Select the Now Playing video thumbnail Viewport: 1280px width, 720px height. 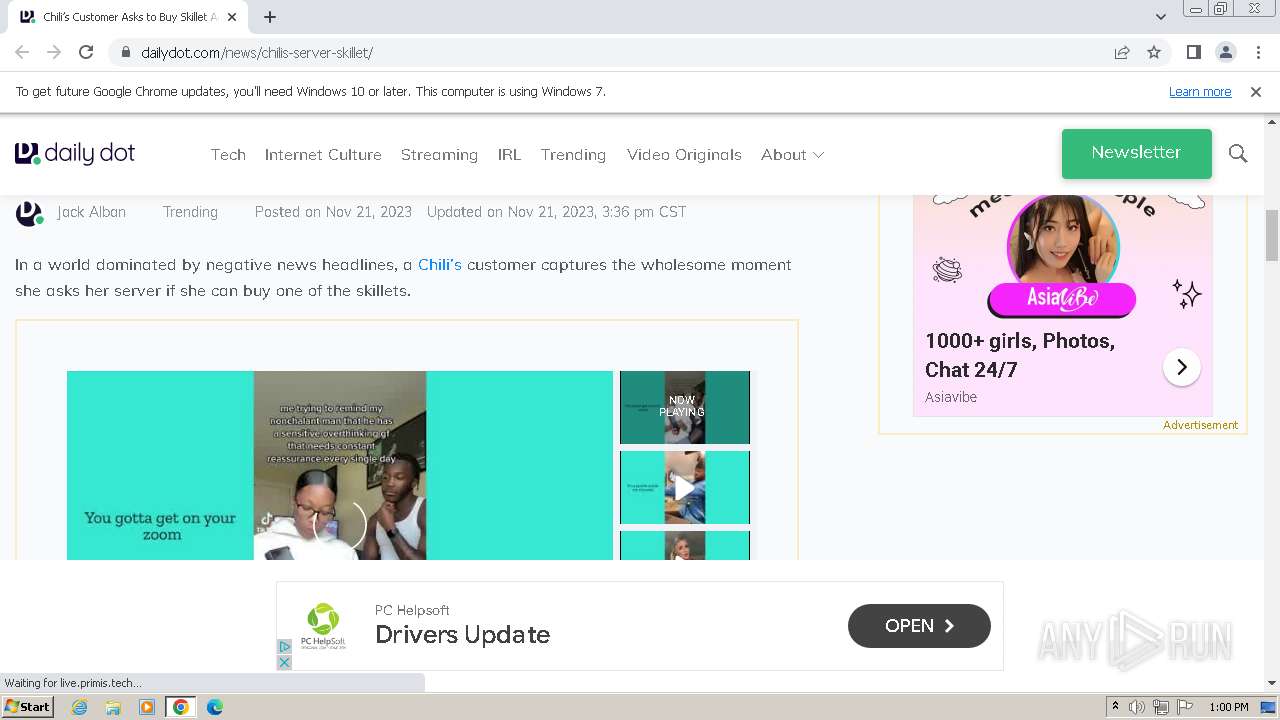tap(685, 407)
